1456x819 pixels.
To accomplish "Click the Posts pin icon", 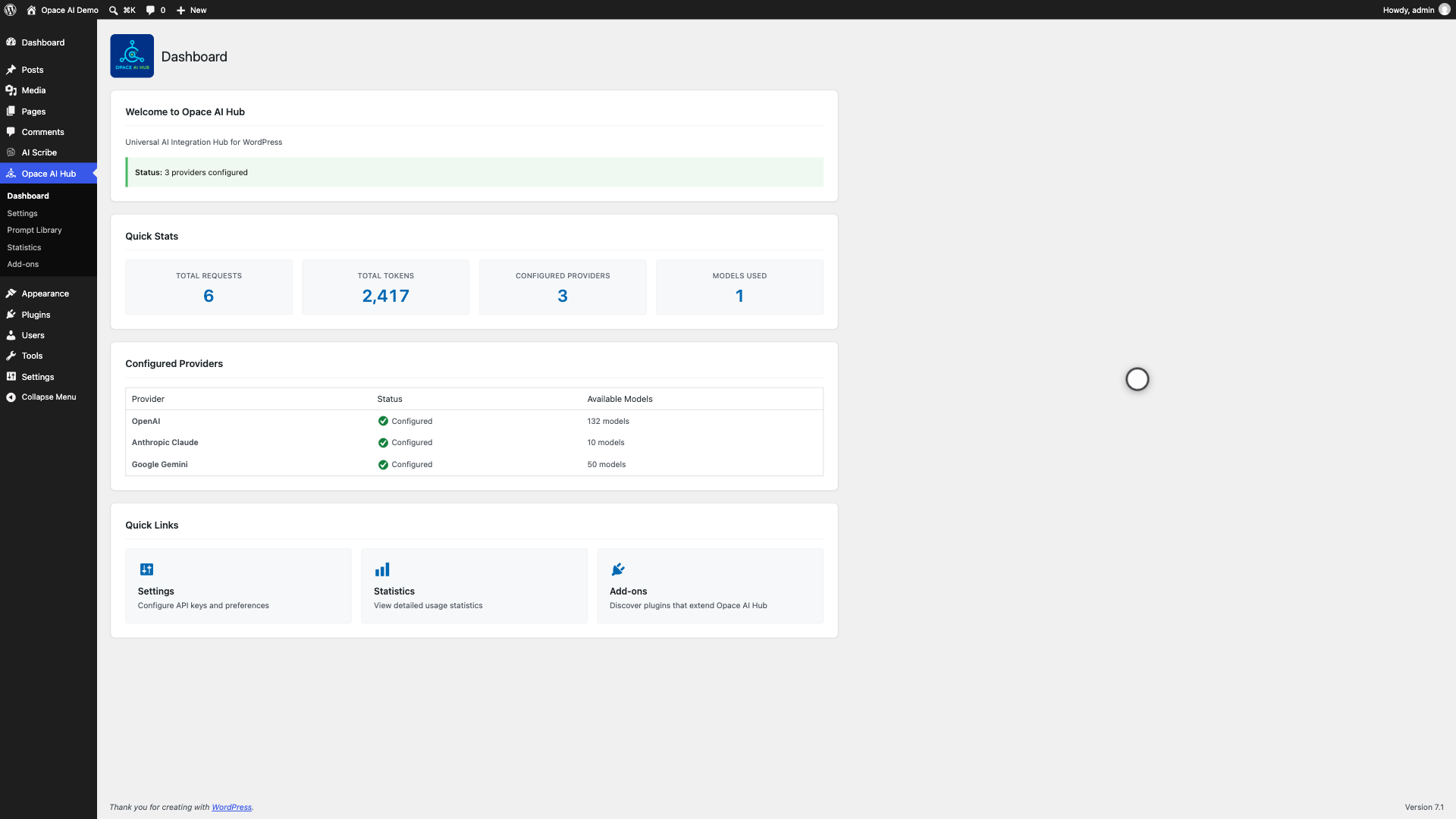I will click(11, 70).
